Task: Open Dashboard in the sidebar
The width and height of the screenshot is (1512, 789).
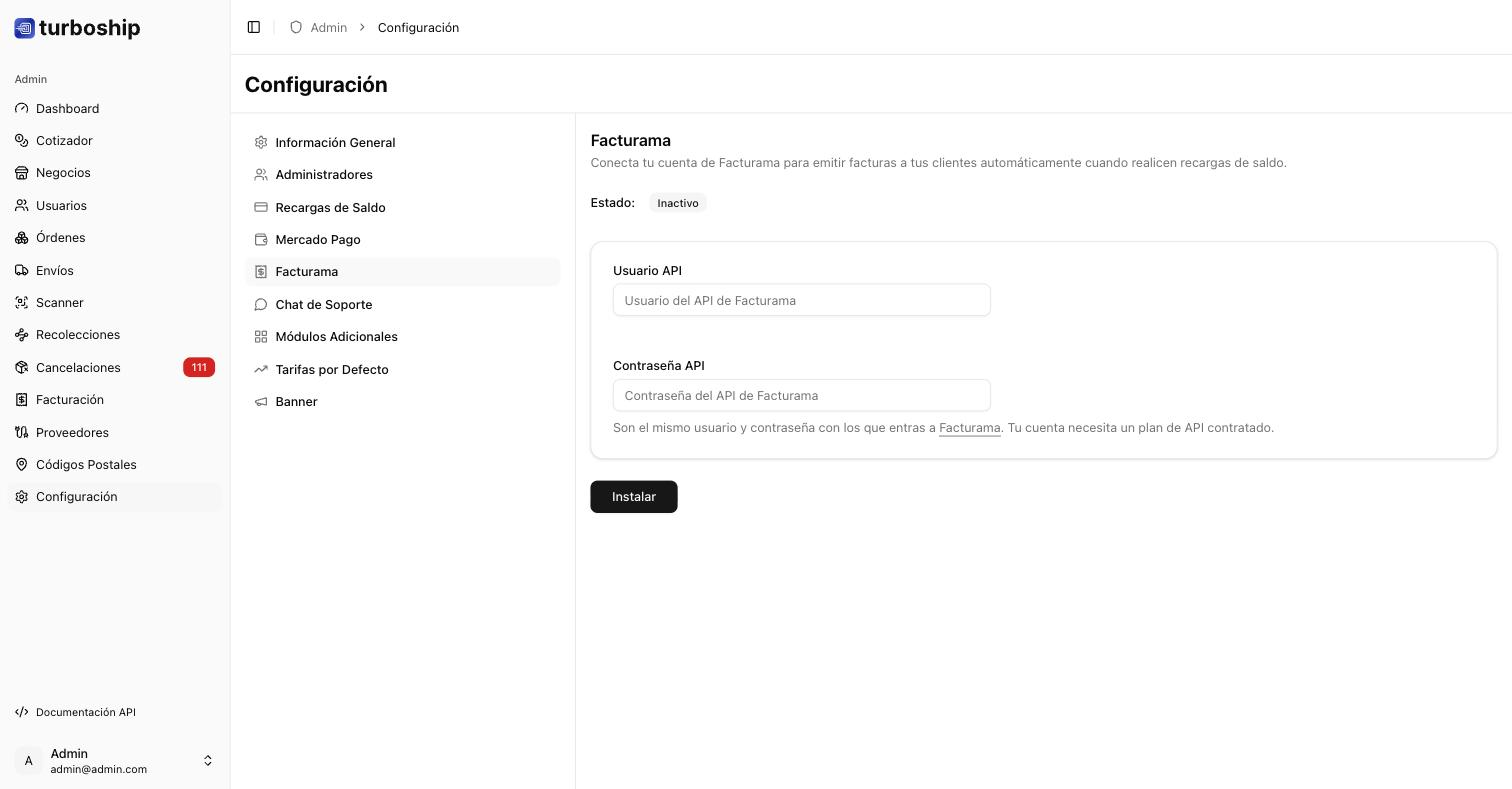Action: [x=115, y=108]
